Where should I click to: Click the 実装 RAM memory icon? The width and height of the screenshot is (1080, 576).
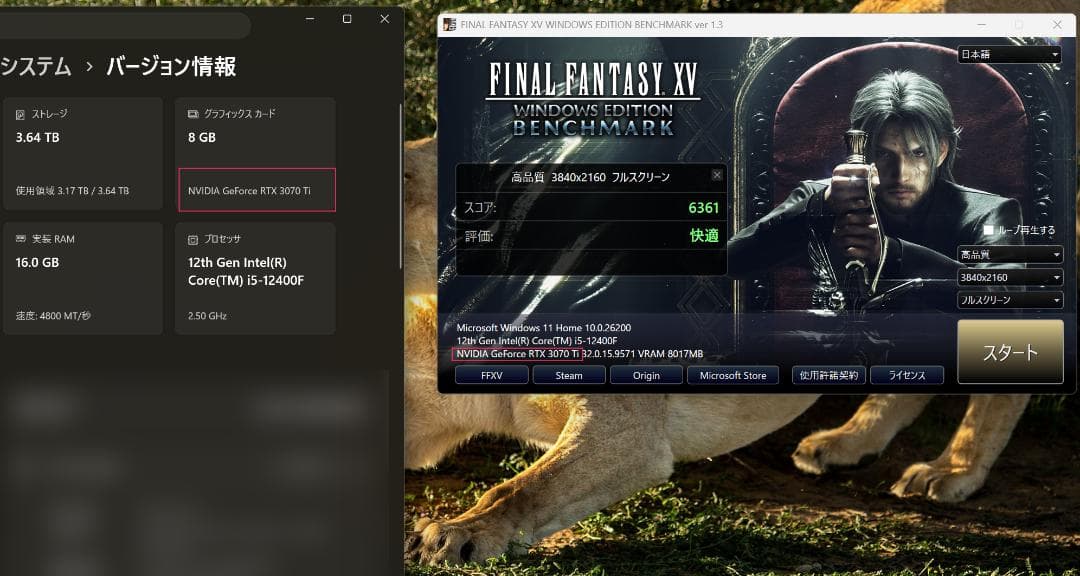(20, 239)
